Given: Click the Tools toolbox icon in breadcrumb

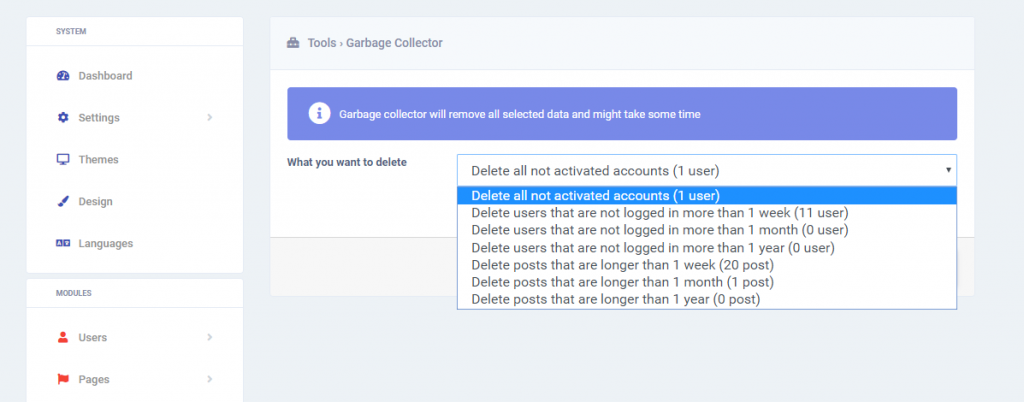Looking at the screenshot, I should click(293, 43).
